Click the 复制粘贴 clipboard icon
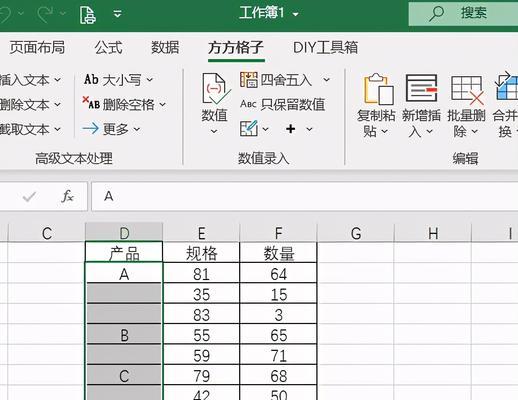 point(379,89)
